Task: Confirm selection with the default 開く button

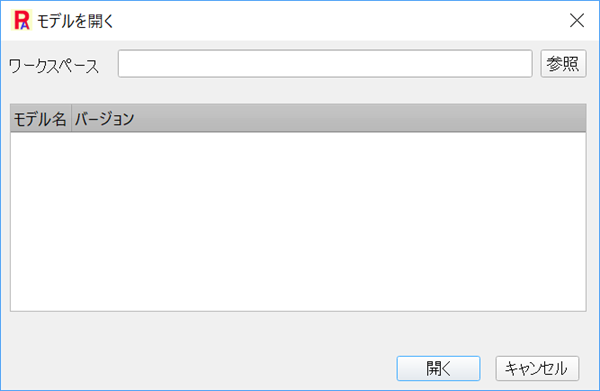Action: click(x=439, y=368)
